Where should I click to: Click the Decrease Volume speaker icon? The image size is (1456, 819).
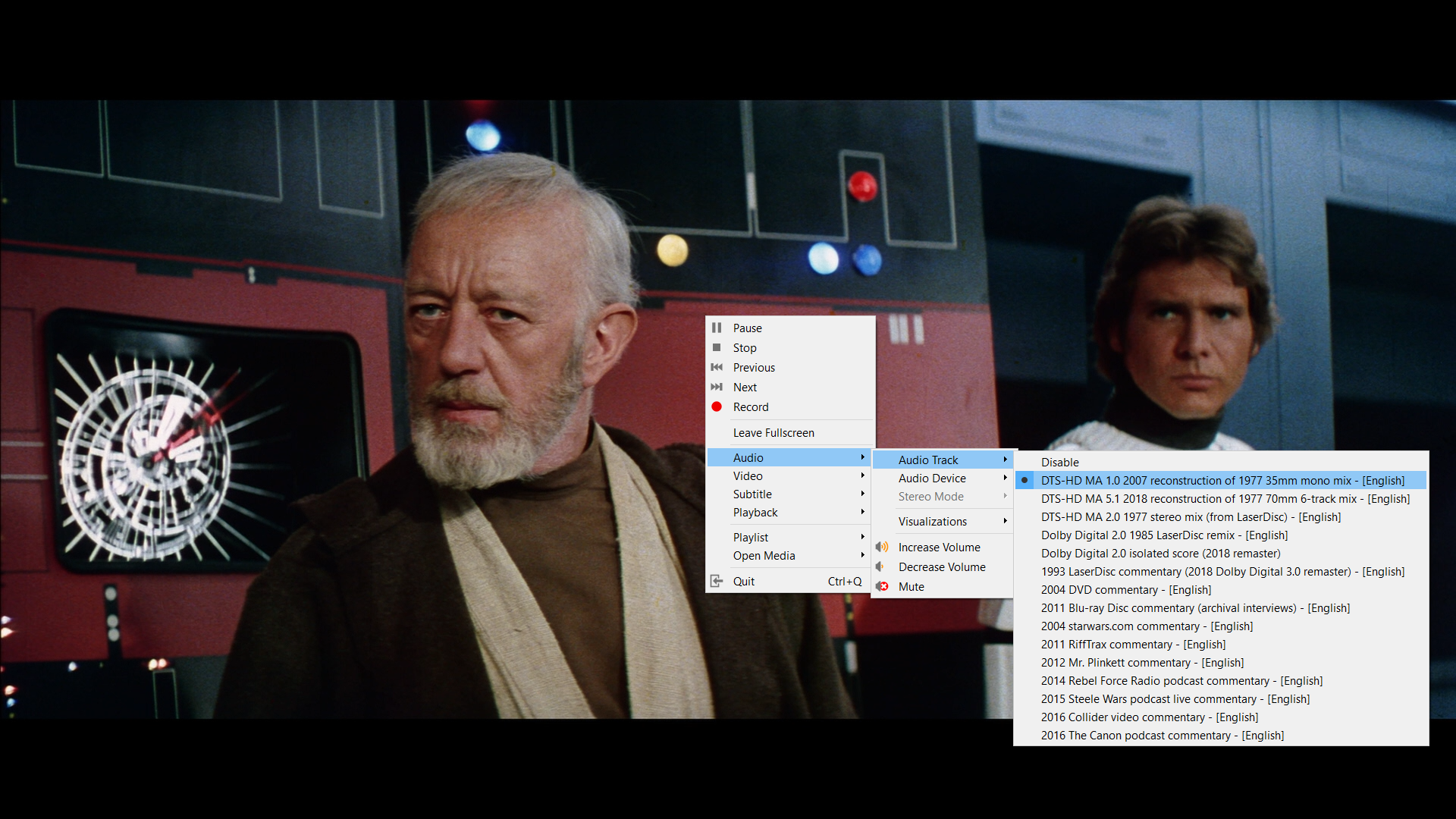(x=880, y=566)
